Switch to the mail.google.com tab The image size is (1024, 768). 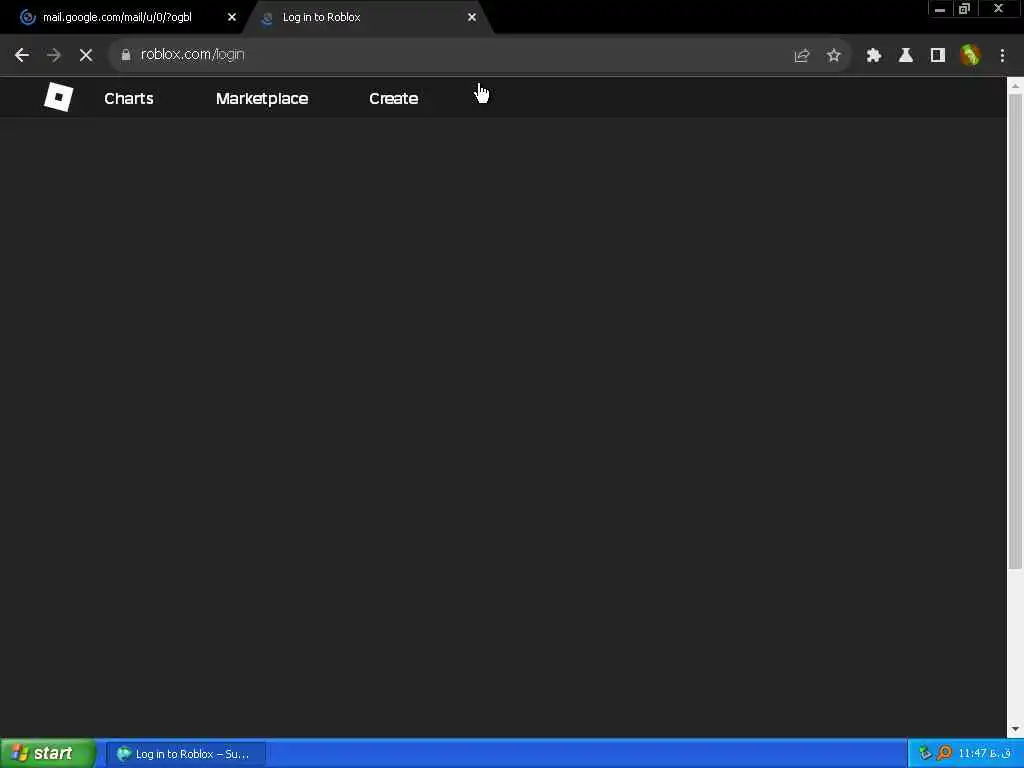pyautogui.click(x=124, y=18)
